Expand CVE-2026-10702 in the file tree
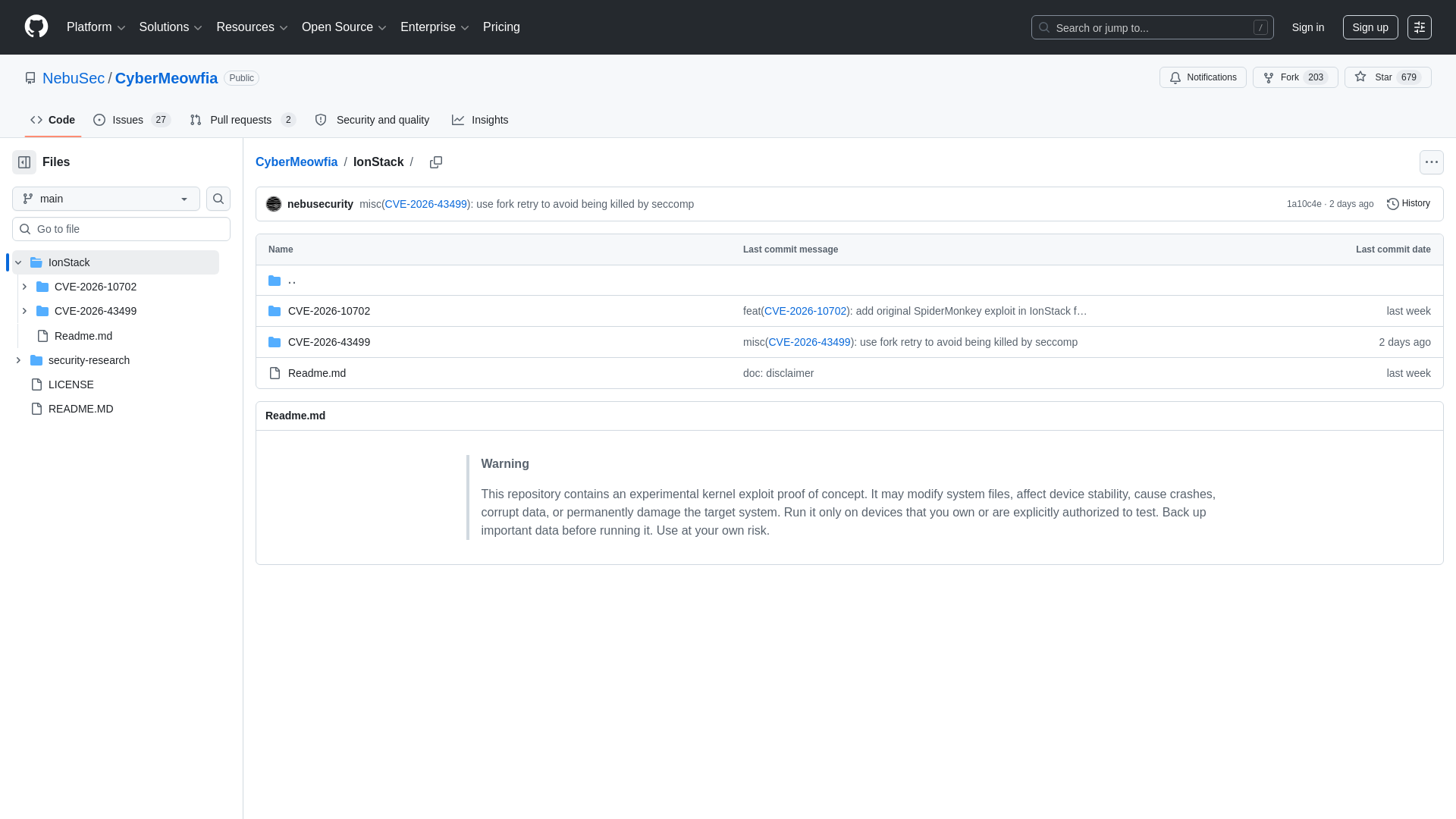1456x819 pixels. (24, 287)
